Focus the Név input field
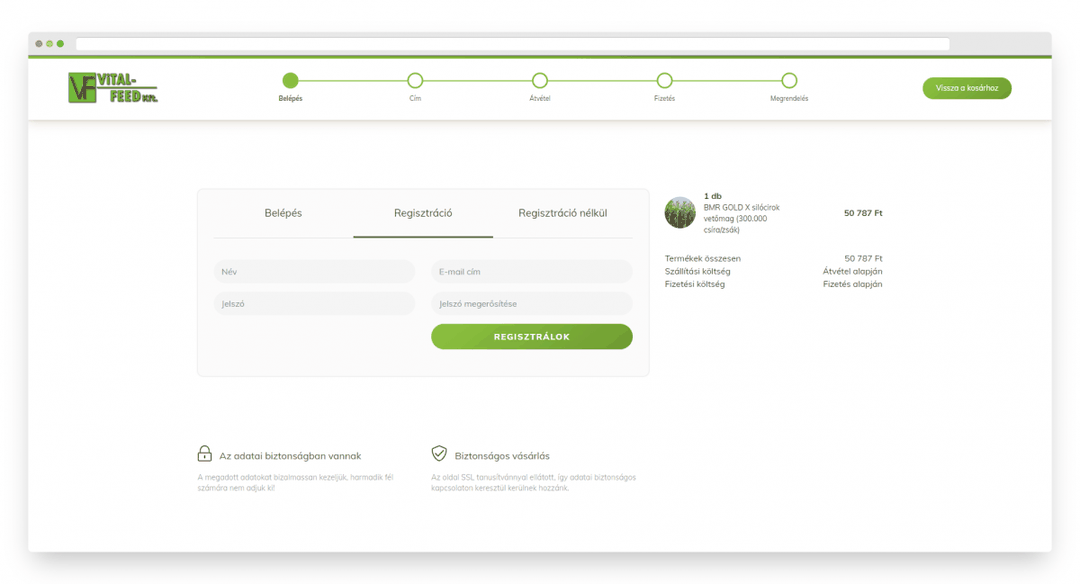 click(x=314, y=272)
